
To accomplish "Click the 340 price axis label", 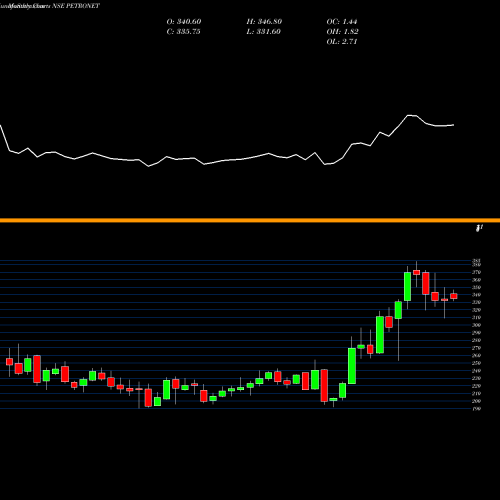I will 476,295.
